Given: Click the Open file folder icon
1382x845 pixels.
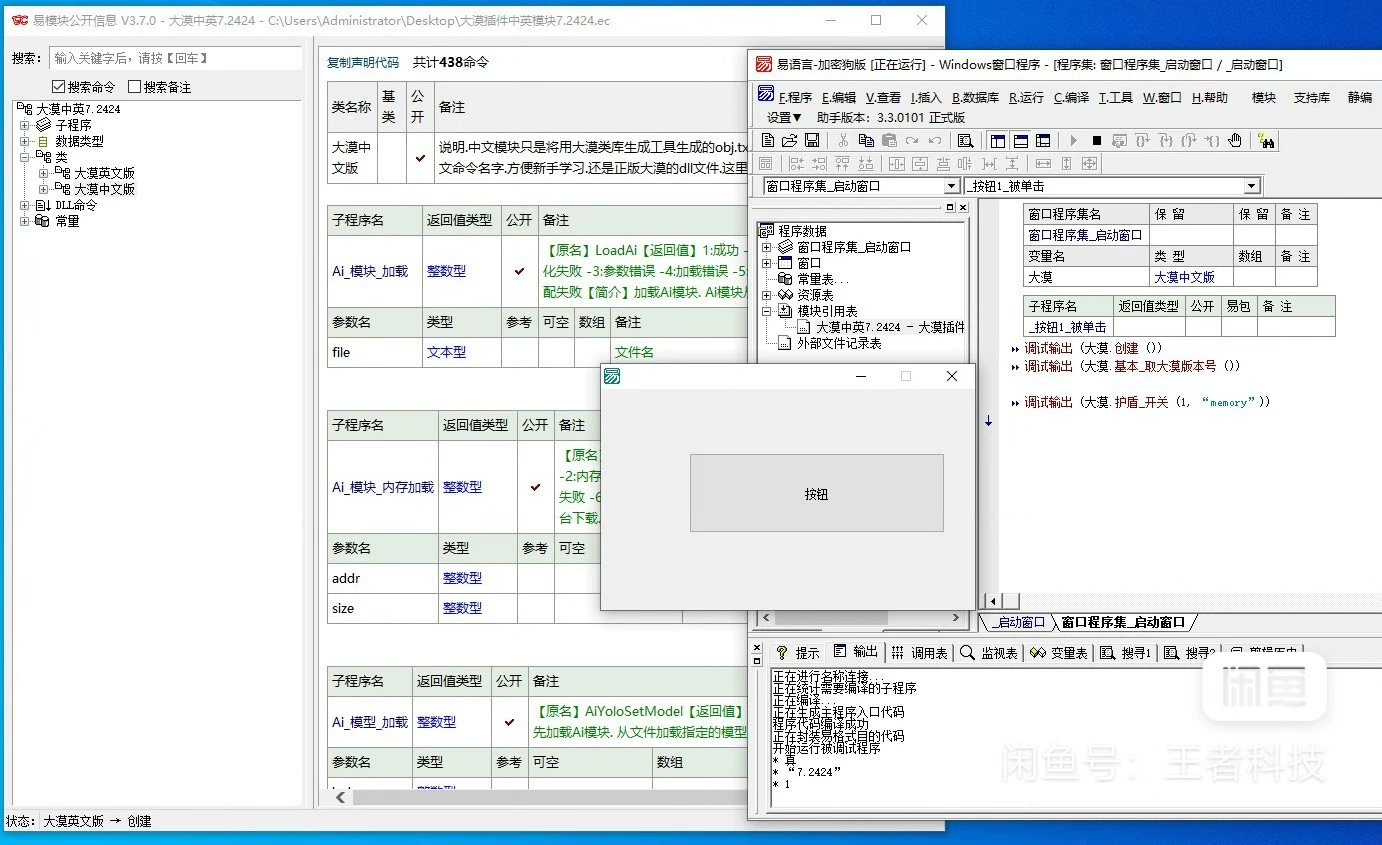Looking at the screenshot, I should pyautogui.click(x=789, y=141).
